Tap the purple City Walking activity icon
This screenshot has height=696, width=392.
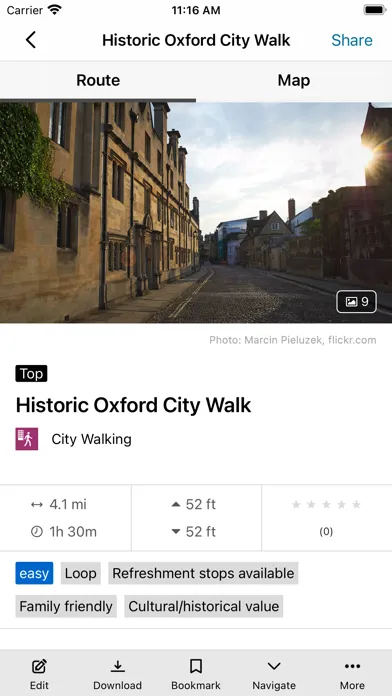27,439
